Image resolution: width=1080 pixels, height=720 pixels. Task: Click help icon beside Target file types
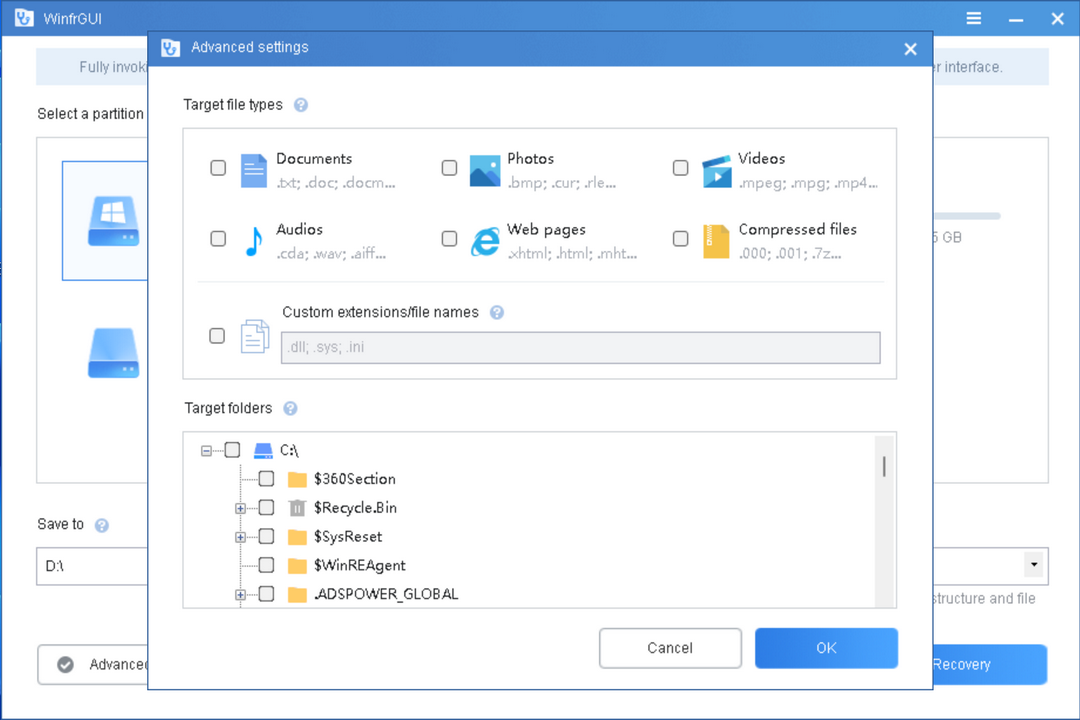pyautogui.click(x=301, y=105)
